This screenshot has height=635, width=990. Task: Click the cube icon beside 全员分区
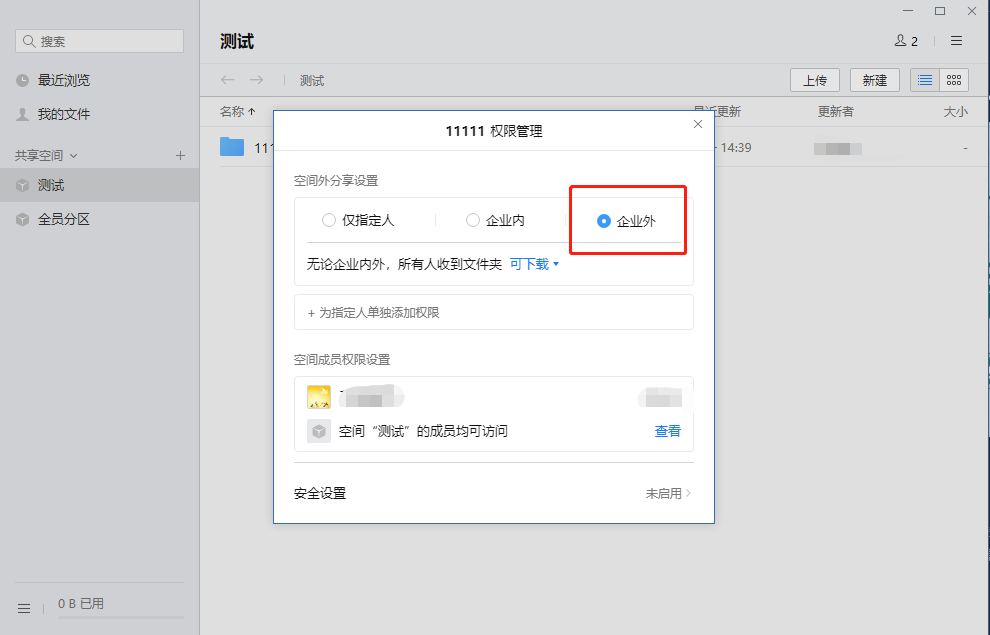[22, 219]
